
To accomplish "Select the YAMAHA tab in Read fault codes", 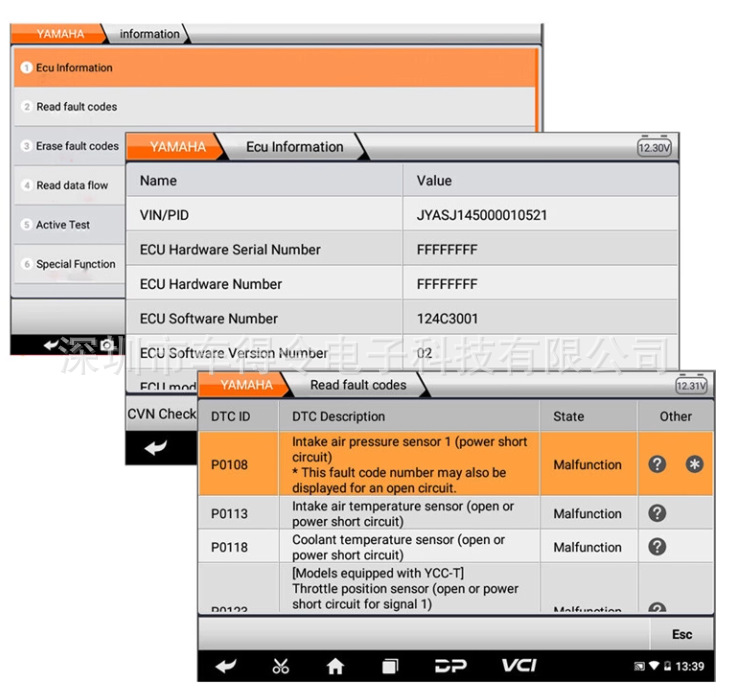I will point(246,385).
